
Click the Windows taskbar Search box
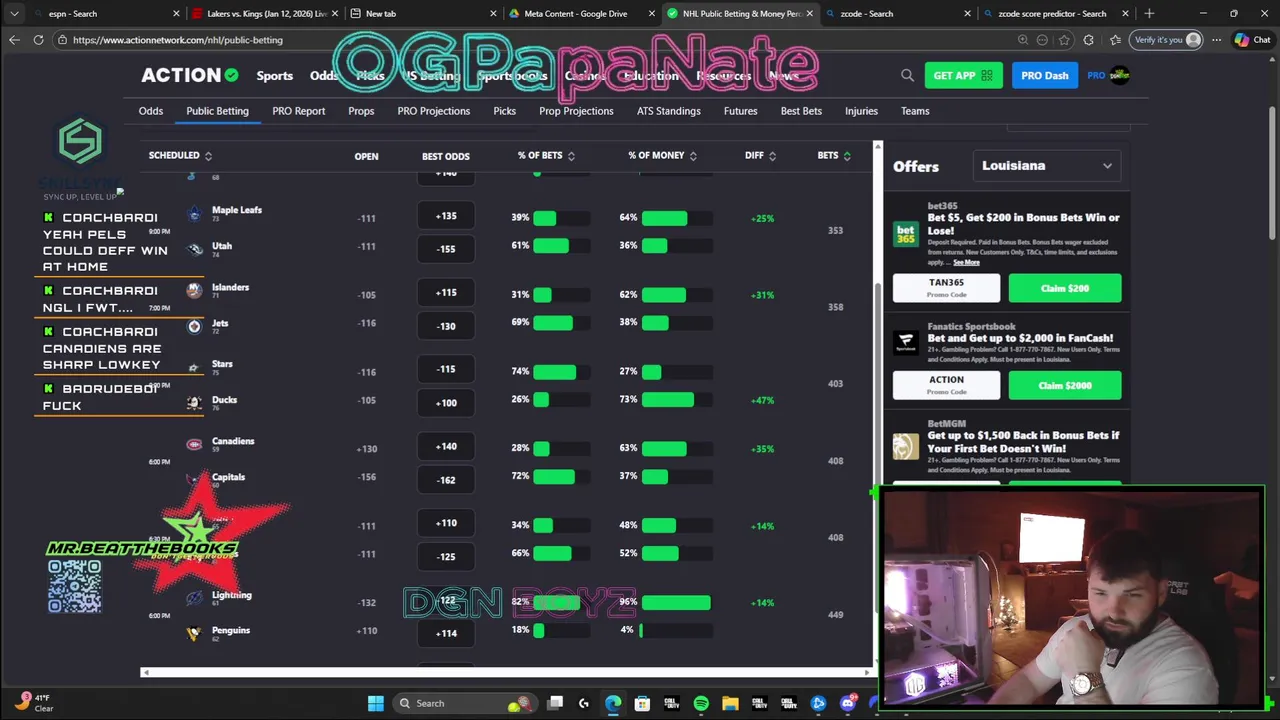(463, 703)
